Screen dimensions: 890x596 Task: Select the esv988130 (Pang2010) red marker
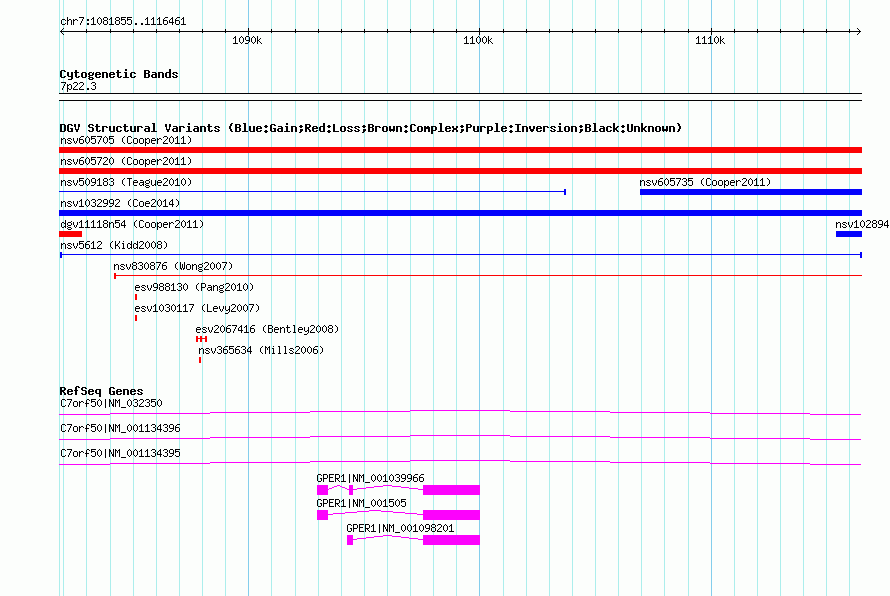136,297
